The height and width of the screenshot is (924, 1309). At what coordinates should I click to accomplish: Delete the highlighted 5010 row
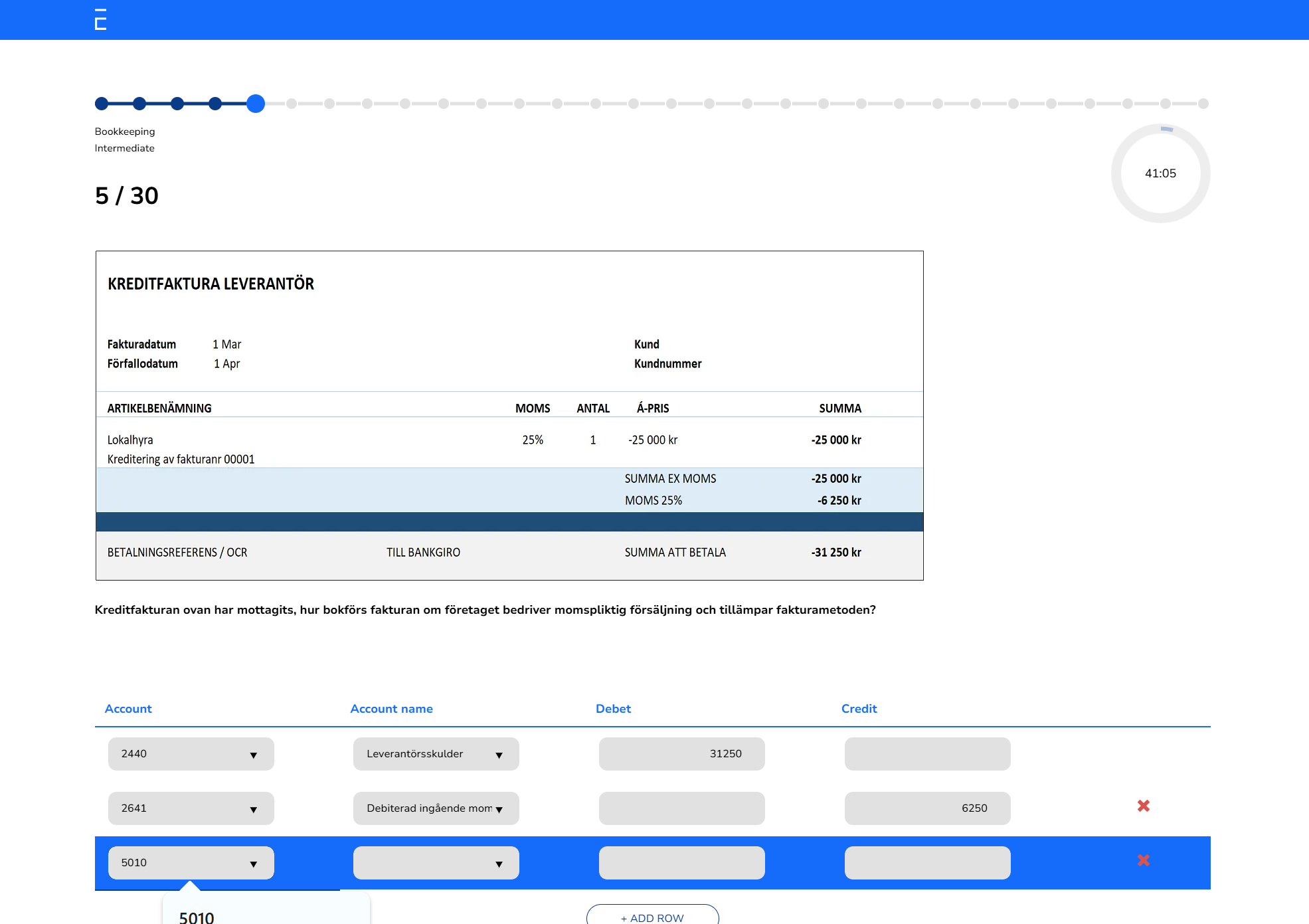1143,861
